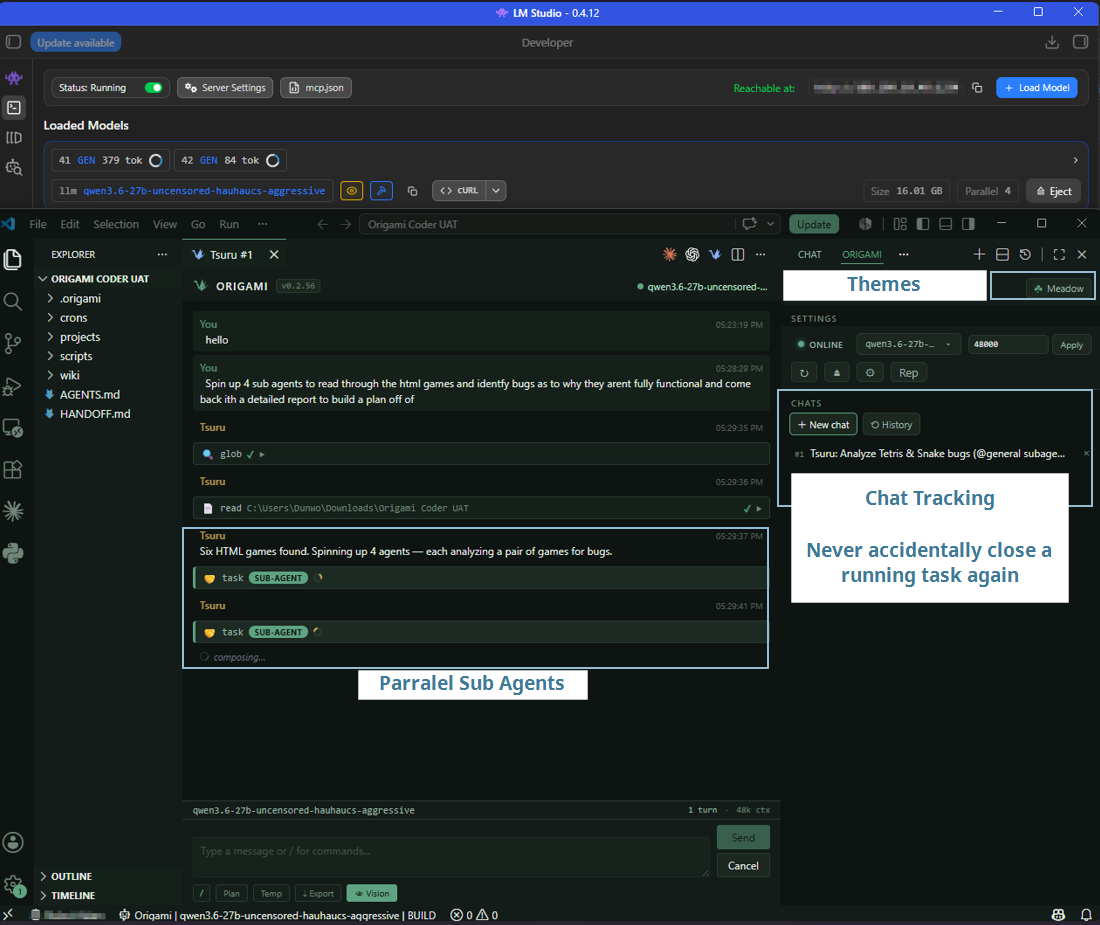1100x925 pixels.
Task: Open the Run menu
Action: tap(229, 224)
